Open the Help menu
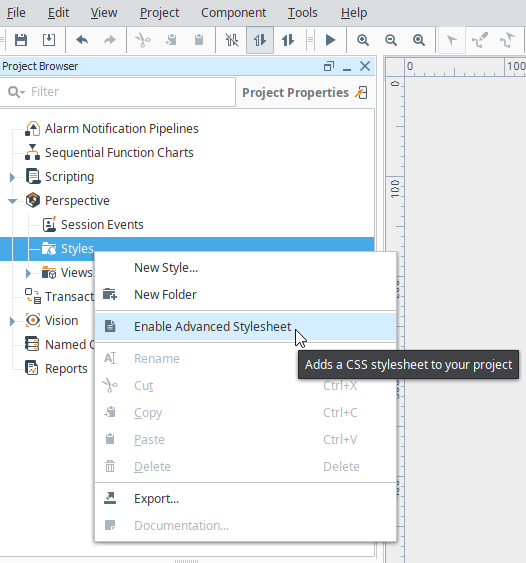The height and width of the screenshot is (563, 526). 354,13
